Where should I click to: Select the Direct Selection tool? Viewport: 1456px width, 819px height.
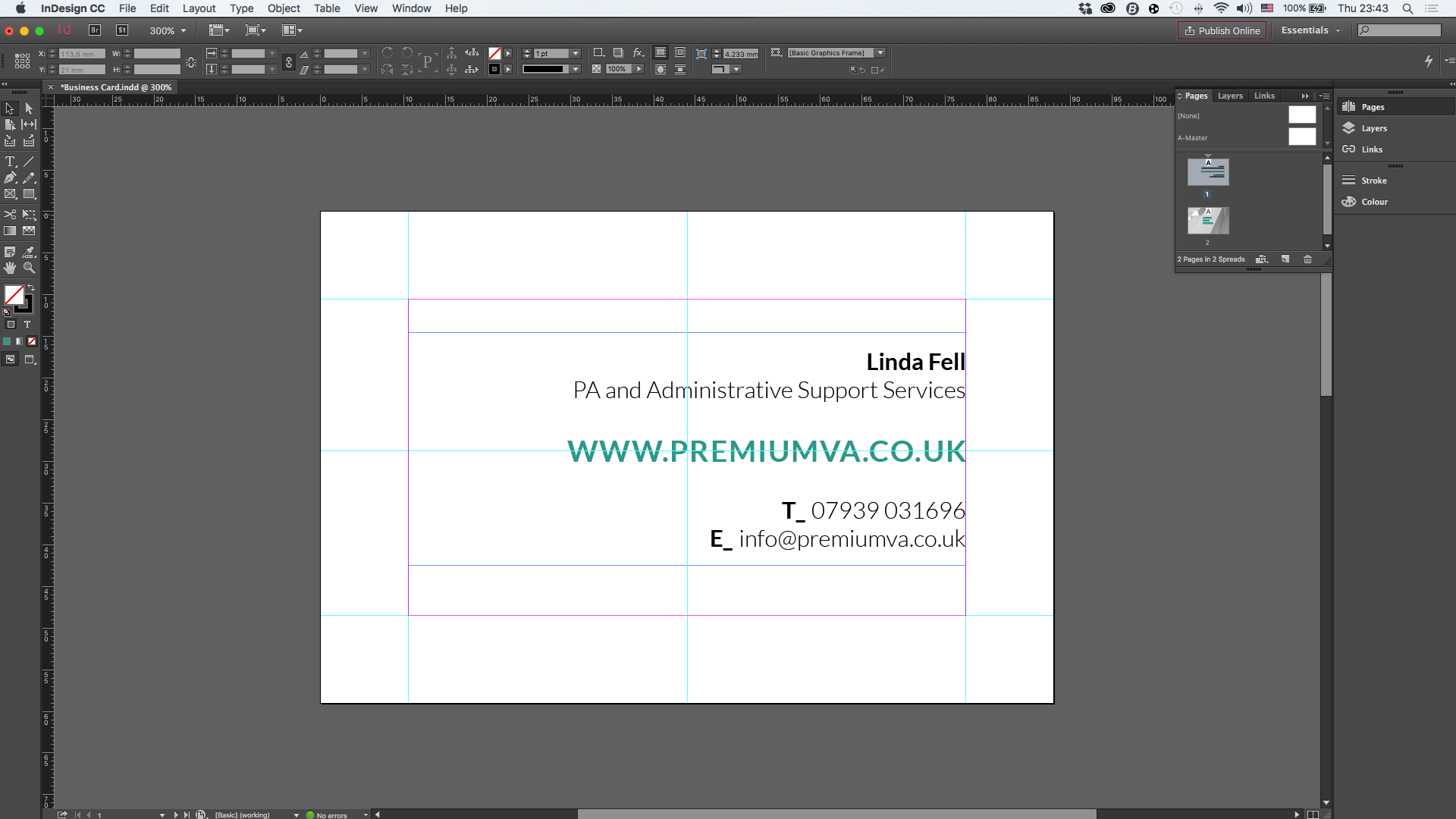[29, 108]
